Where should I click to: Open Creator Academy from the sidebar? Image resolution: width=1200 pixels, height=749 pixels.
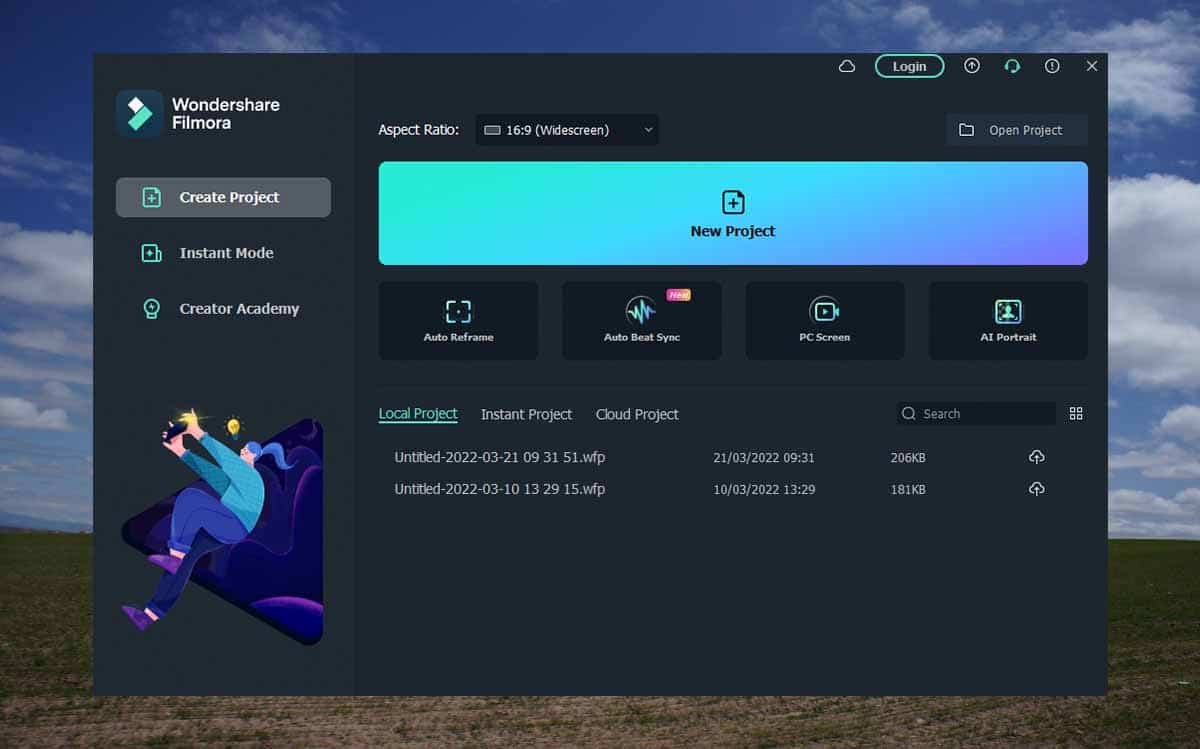222,308
